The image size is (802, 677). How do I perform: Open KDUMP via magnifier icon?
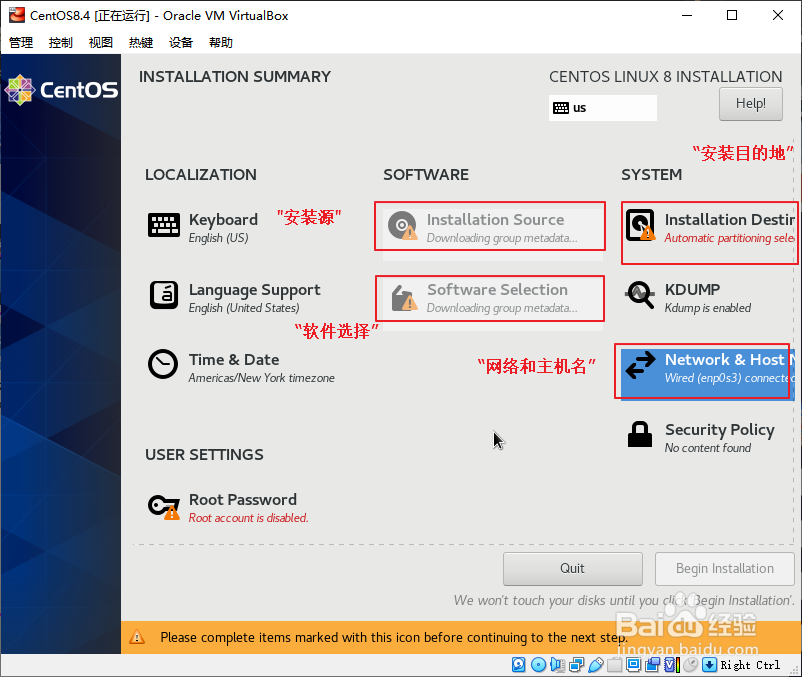point(640,295)
